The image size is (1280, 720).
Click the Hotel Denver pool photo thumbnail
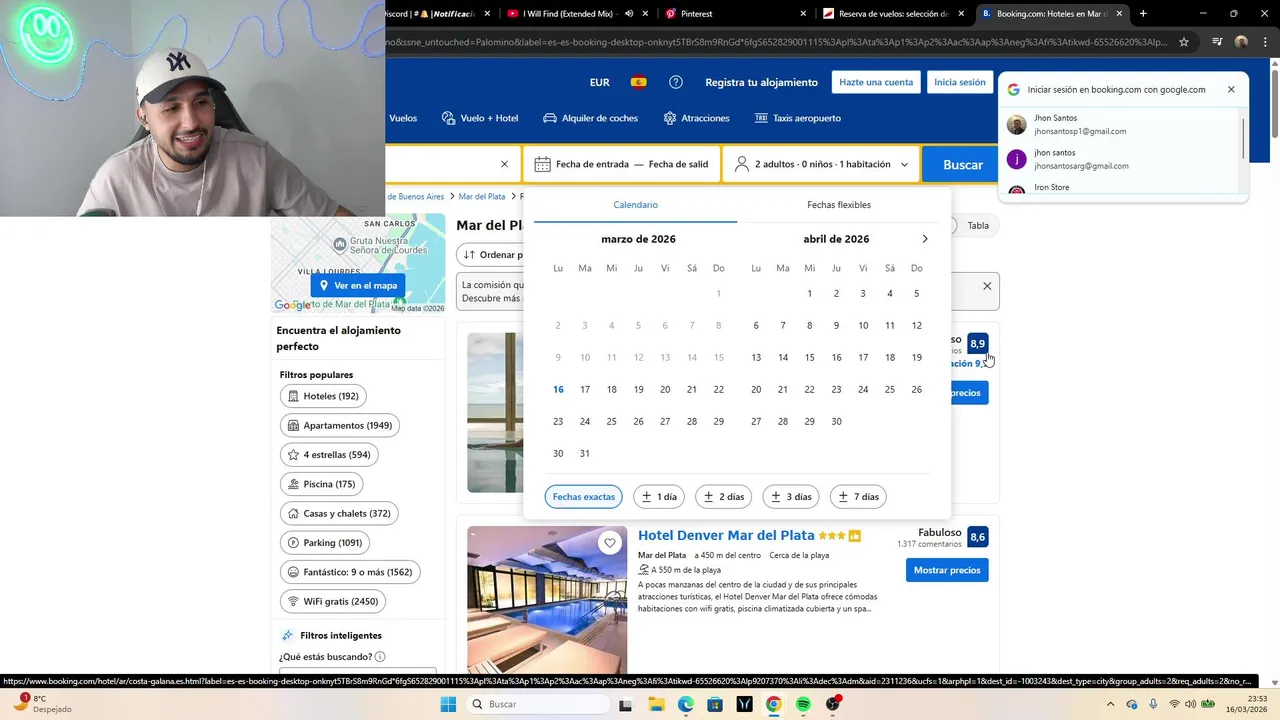[x=547, y=598]
